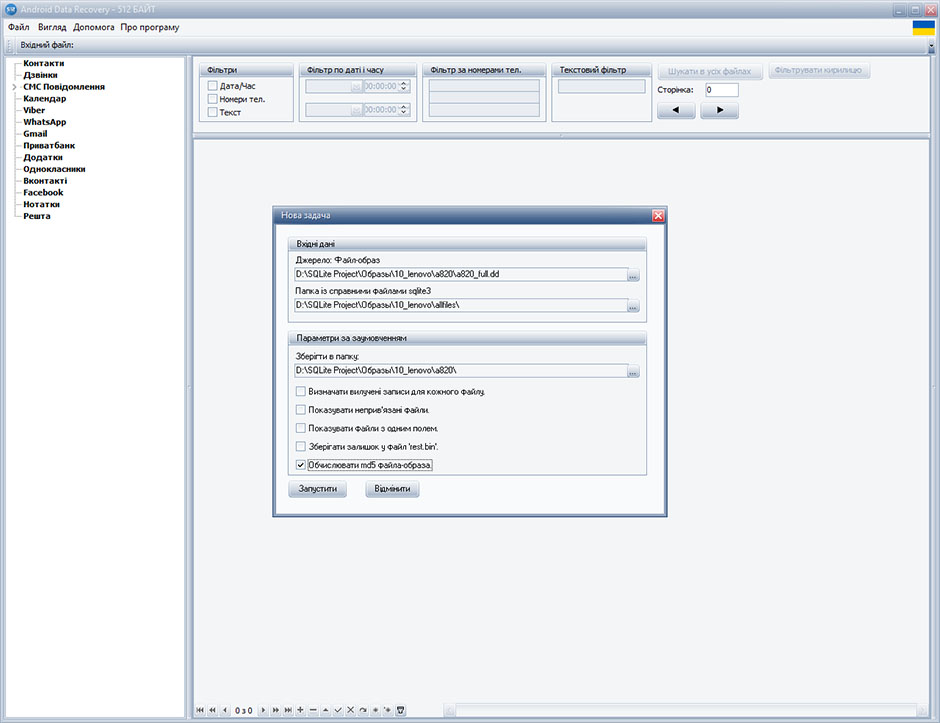This screenshot has width=940, height=723.
Task: Check the 'Дата/Час' filter checkbox
Action: point(212,86)
